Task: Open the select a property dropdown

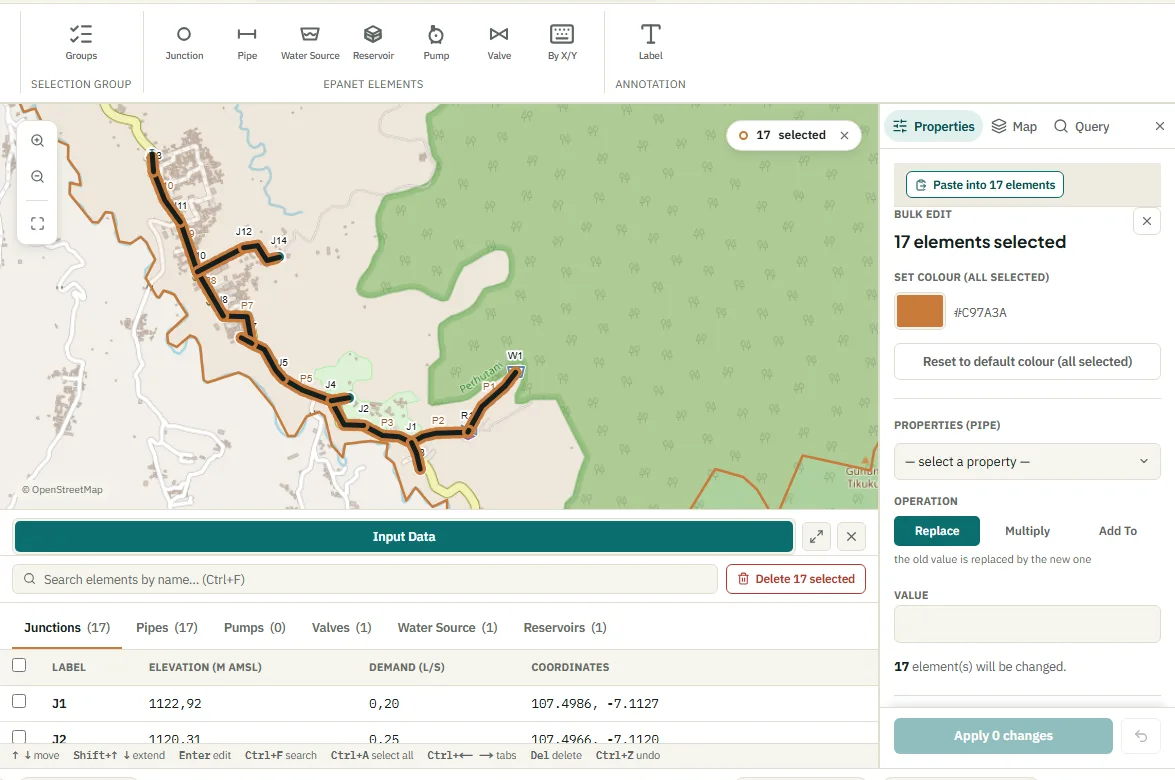Action: [x=1027, y=462]
